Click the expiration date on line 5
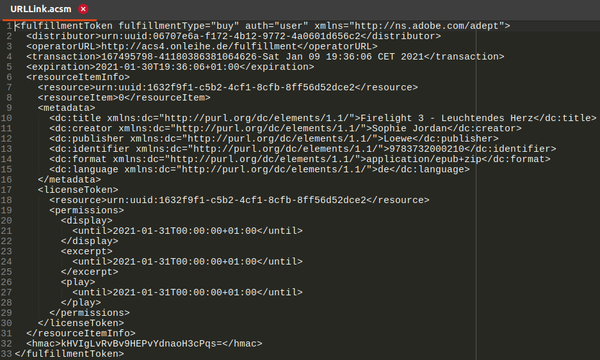The width and height of the screenshot is (600, 360). click(167, 67)
